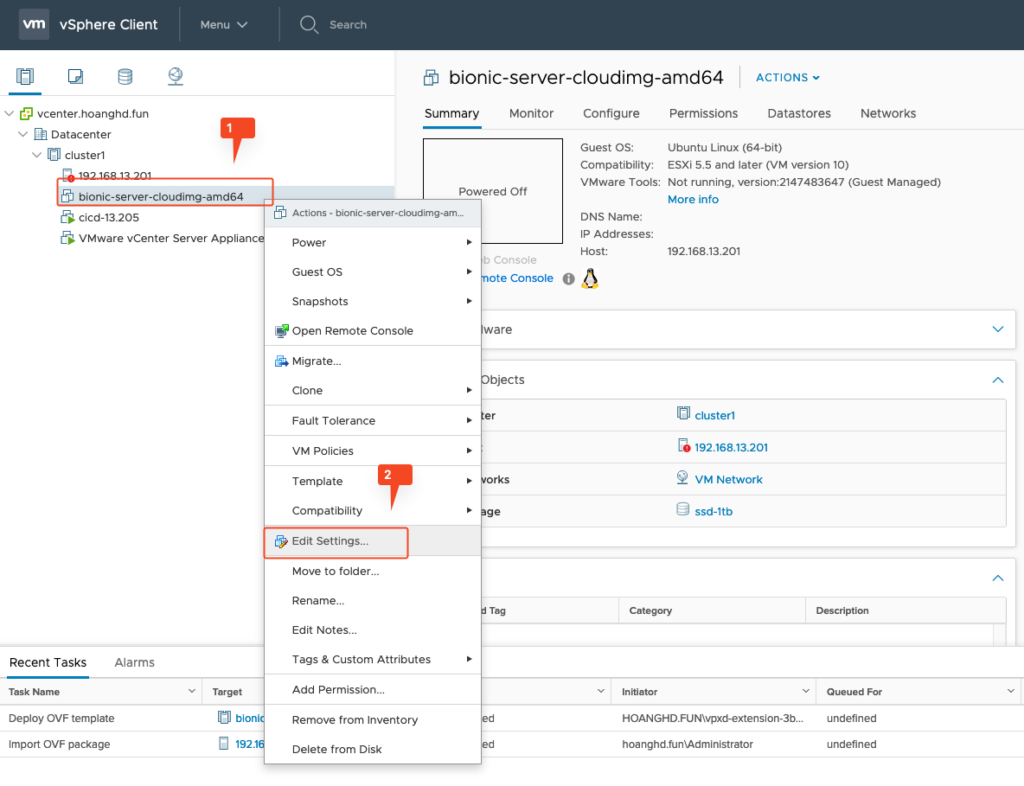Open the Menu dropdown
The image size is (1024, 786).
(x=223, y=25)
